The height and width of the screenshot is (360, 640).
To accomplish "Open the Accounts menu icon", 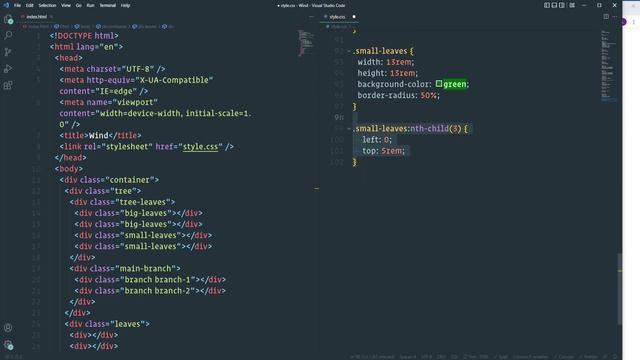I will pos(8,328).
